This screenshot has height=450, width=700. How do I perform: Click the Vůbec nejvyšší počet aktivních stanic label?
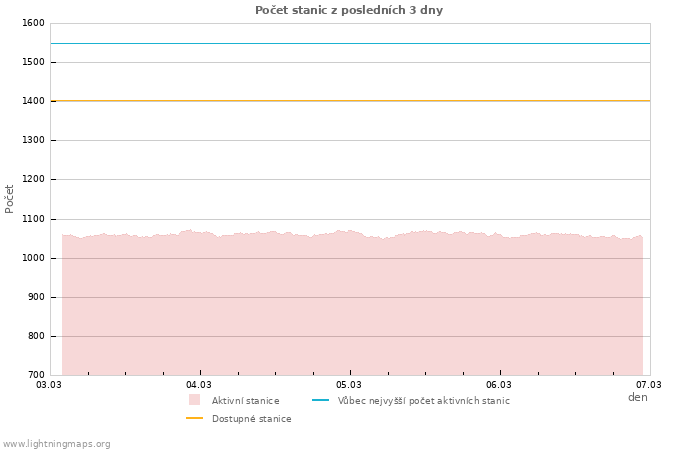[x=423, y=401]
